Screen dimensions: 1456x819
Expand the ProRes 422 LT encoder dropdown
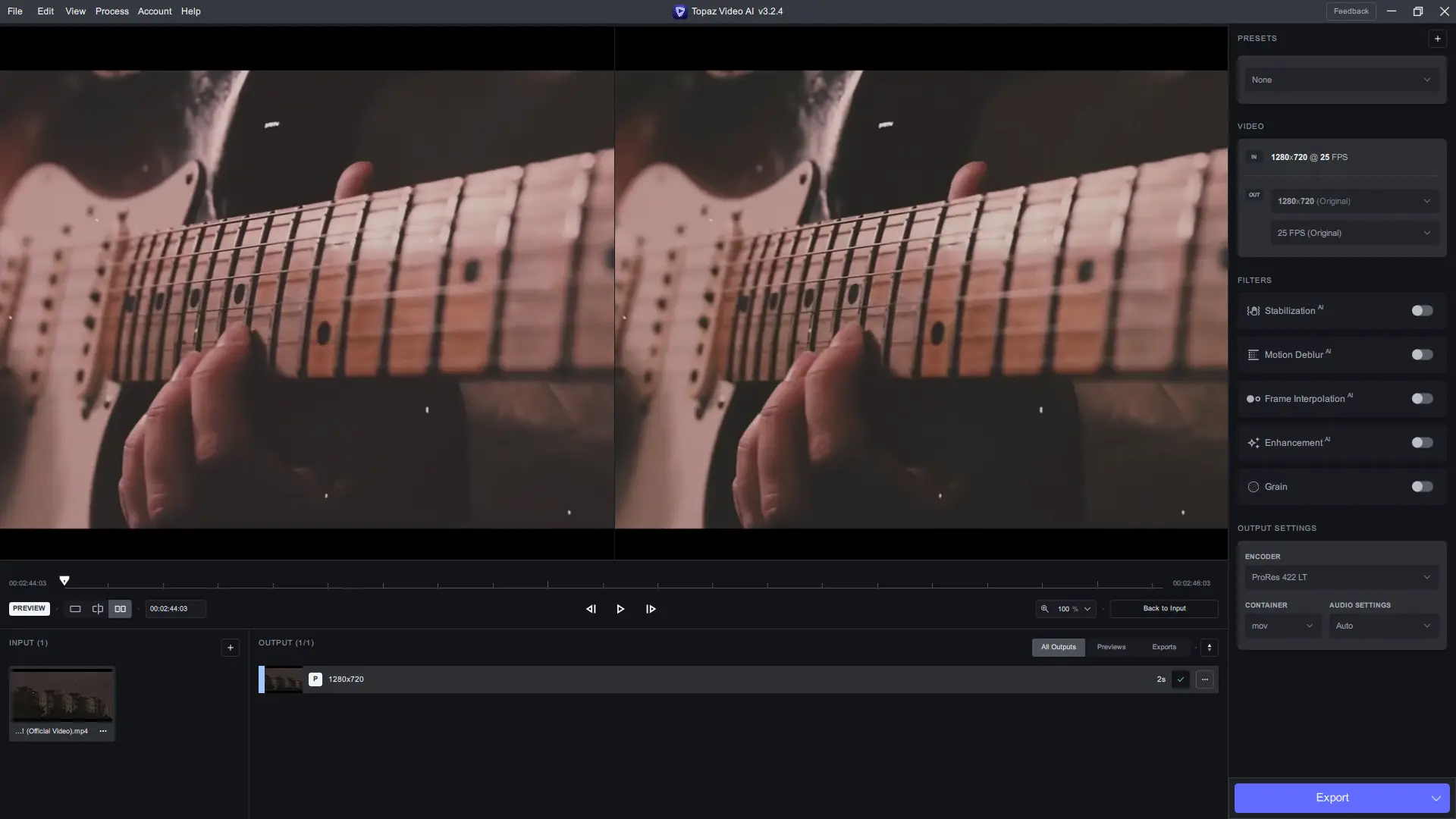pos(1341,577)
